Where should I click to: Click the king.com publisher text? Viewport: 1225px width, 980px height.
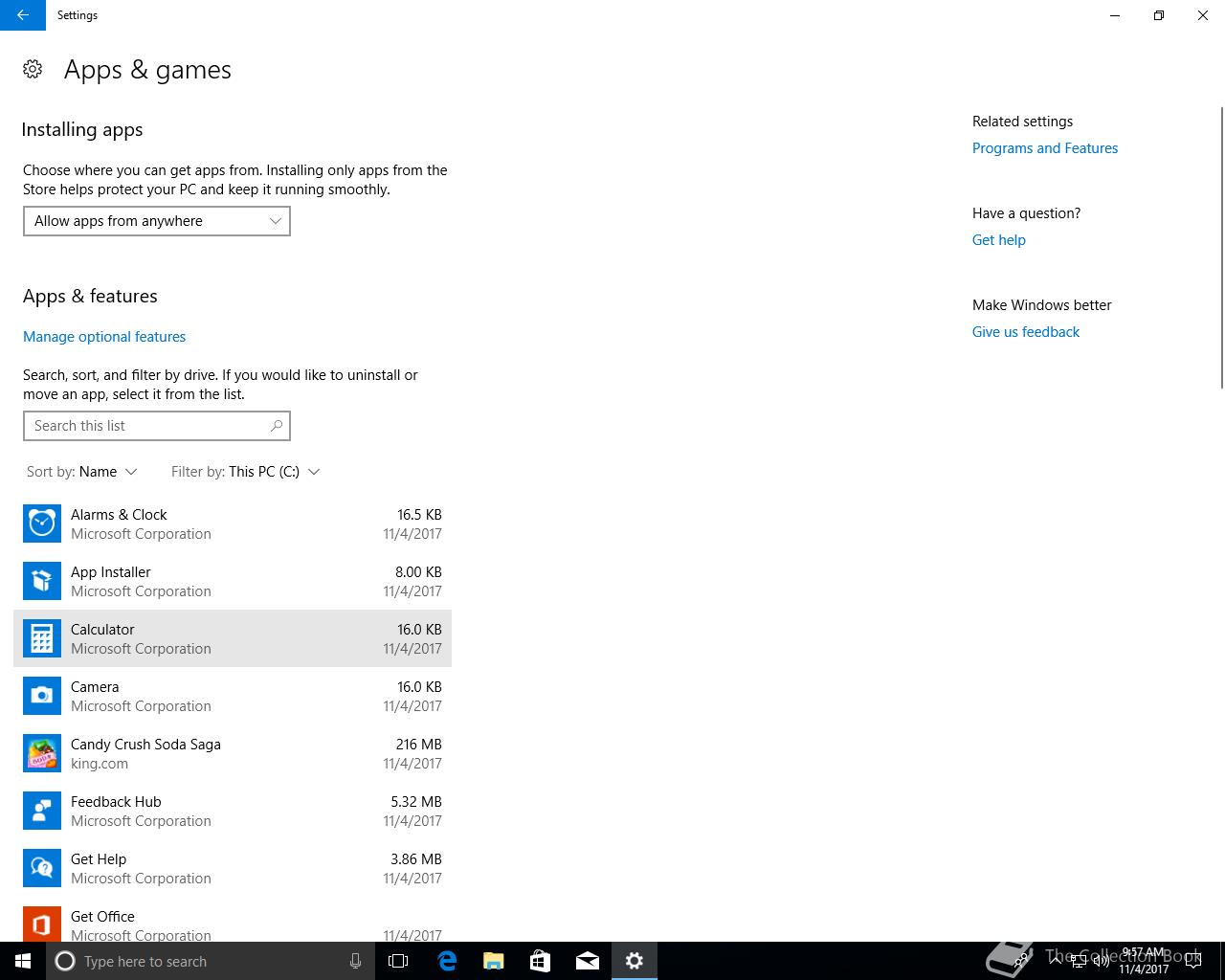tap(100, 764)
